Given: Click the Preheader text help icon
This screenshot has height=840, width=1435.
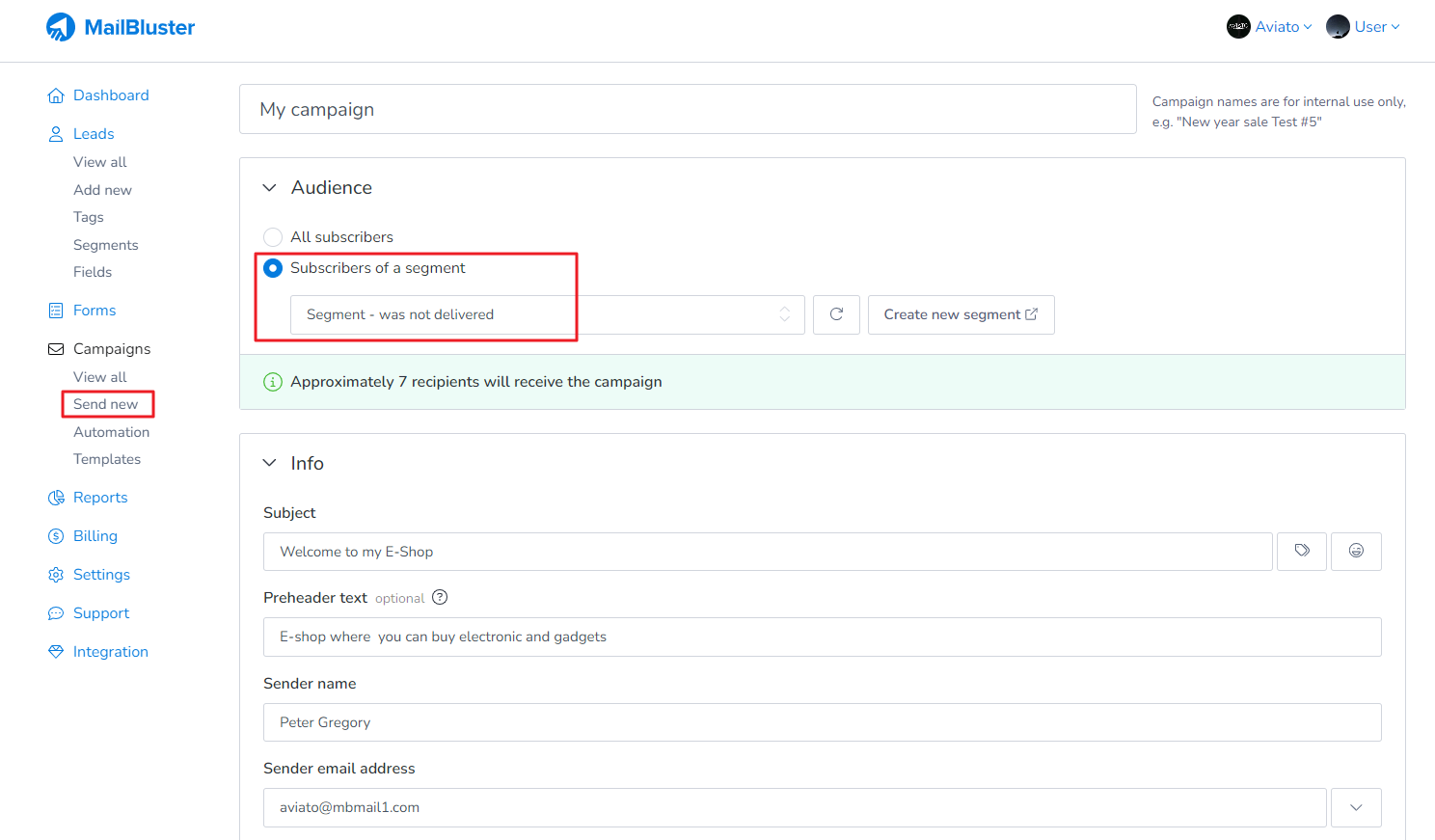Looking at the screenshot, I should coord(440,597).
